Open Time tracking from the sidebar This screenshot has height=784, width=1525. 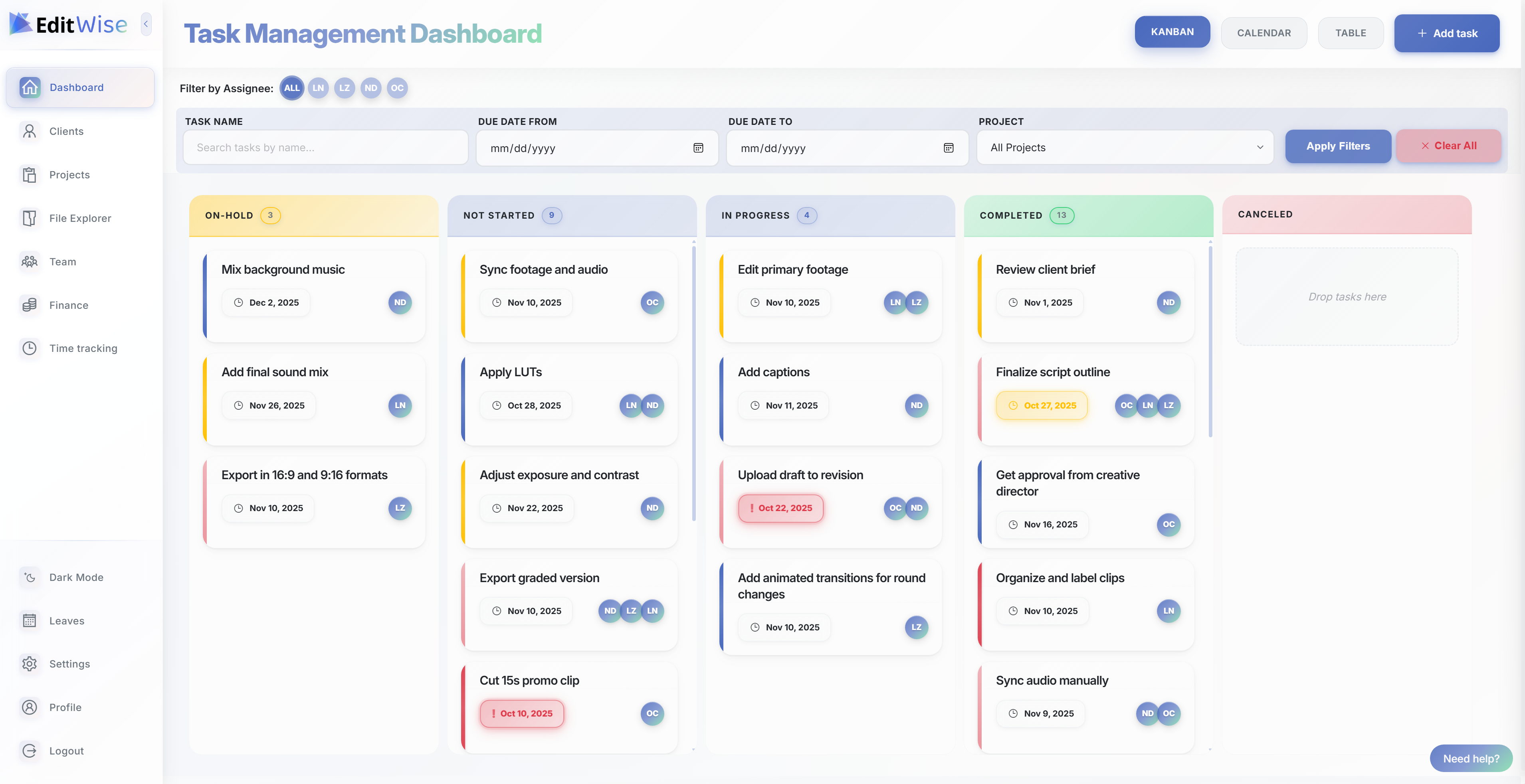[83, 348]
